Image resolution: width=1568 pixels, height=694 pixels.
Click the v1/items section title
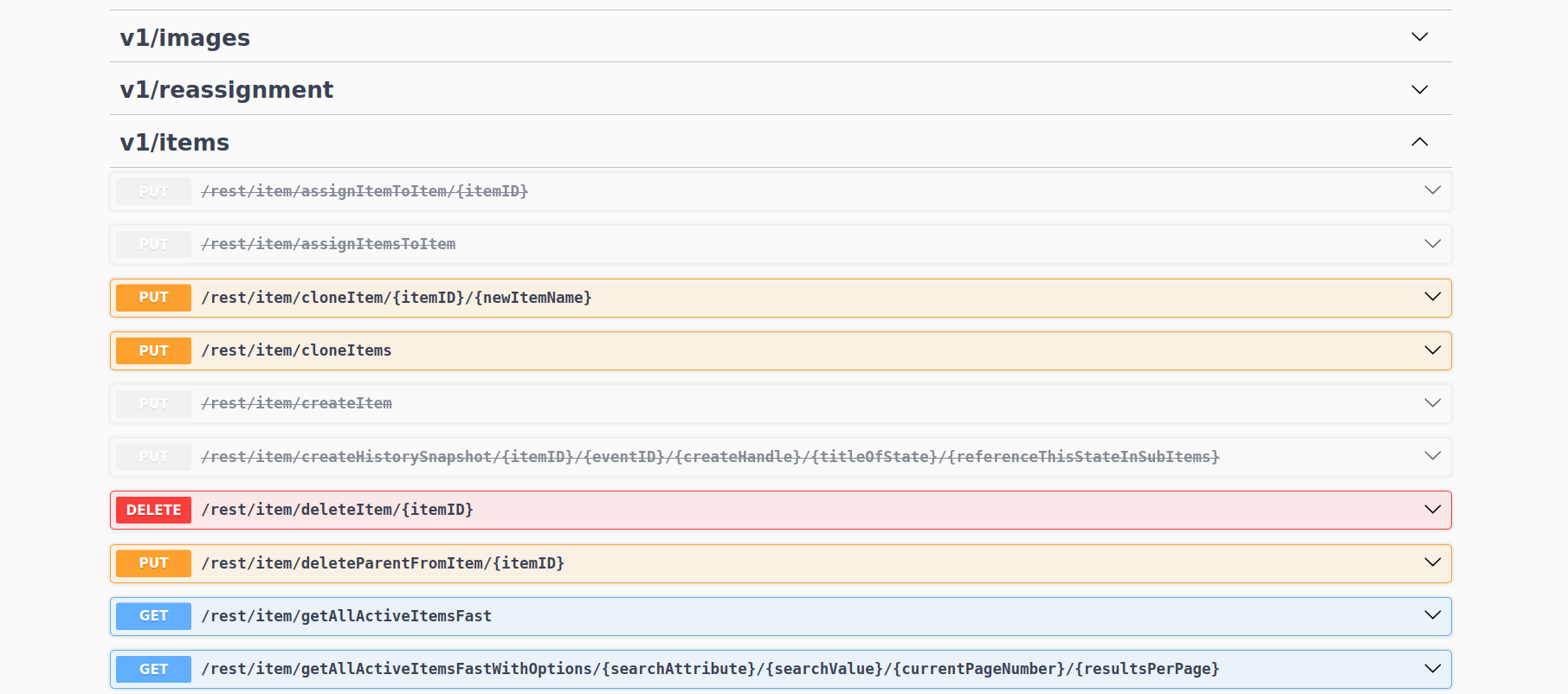174,143
